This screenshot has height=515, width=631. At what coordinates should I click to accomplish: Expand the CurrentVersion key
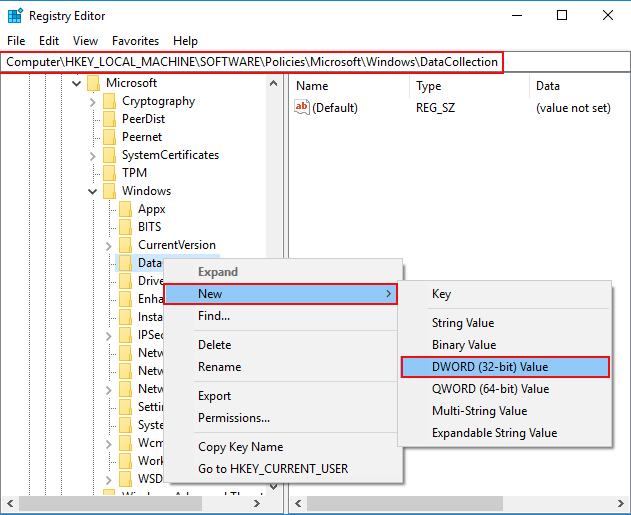pos(109,245)
